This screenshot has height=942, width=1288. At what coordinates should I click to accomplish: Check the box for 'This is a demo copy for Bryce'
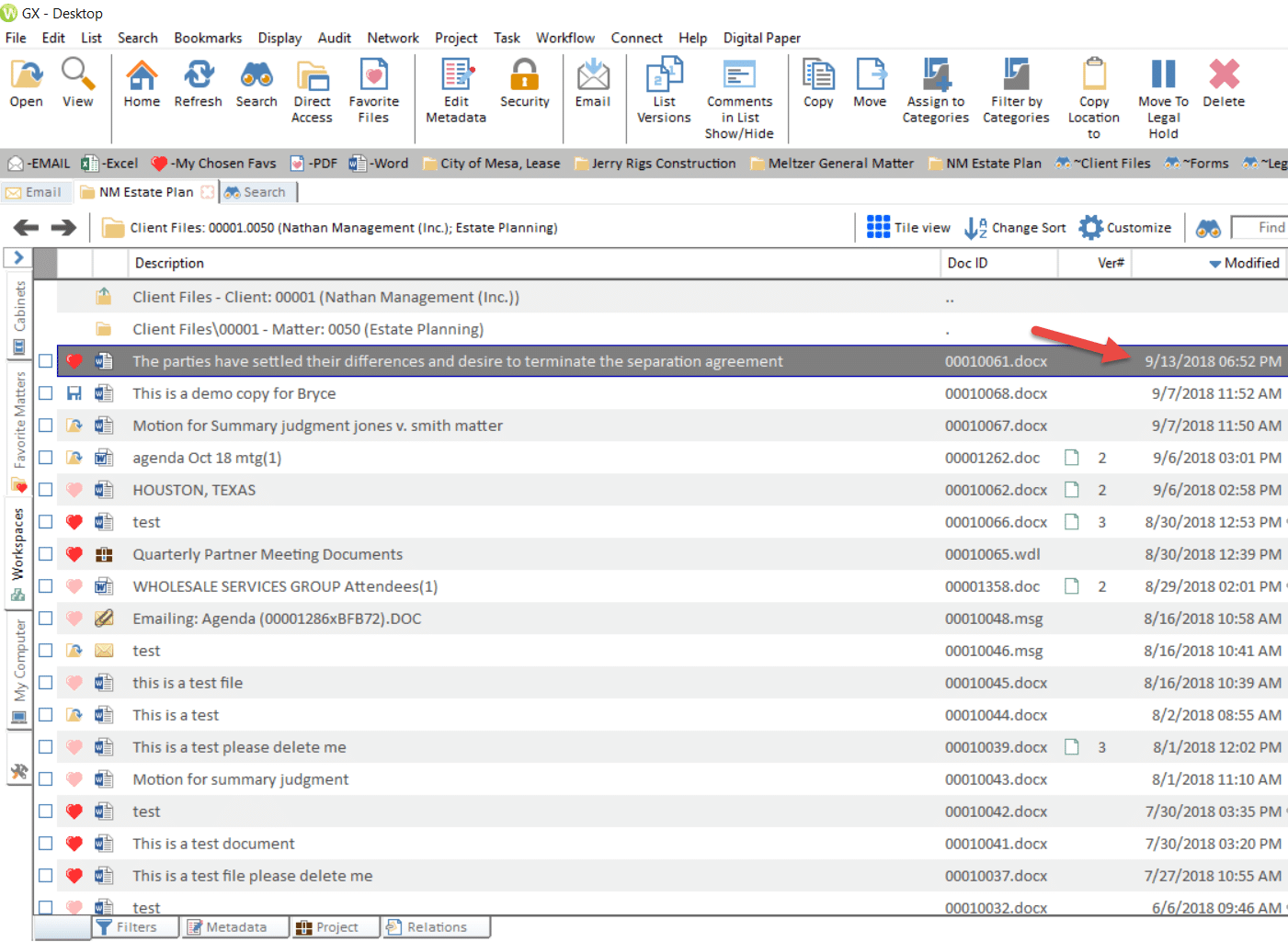pos(45,393)
